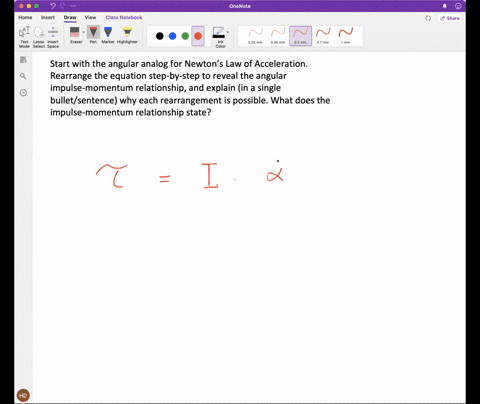Set pen thickness to 0.35 mm

point(278,36)
